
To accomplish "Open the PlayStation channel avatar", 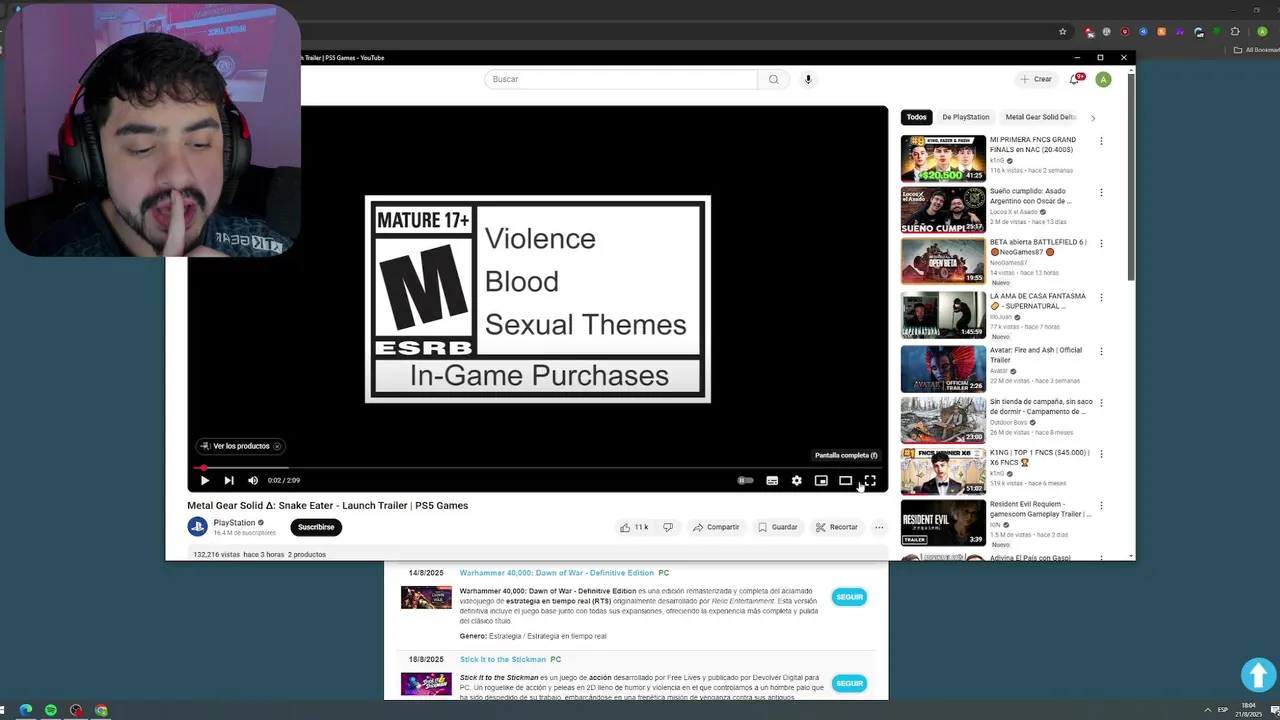I will tap(197, 527).
